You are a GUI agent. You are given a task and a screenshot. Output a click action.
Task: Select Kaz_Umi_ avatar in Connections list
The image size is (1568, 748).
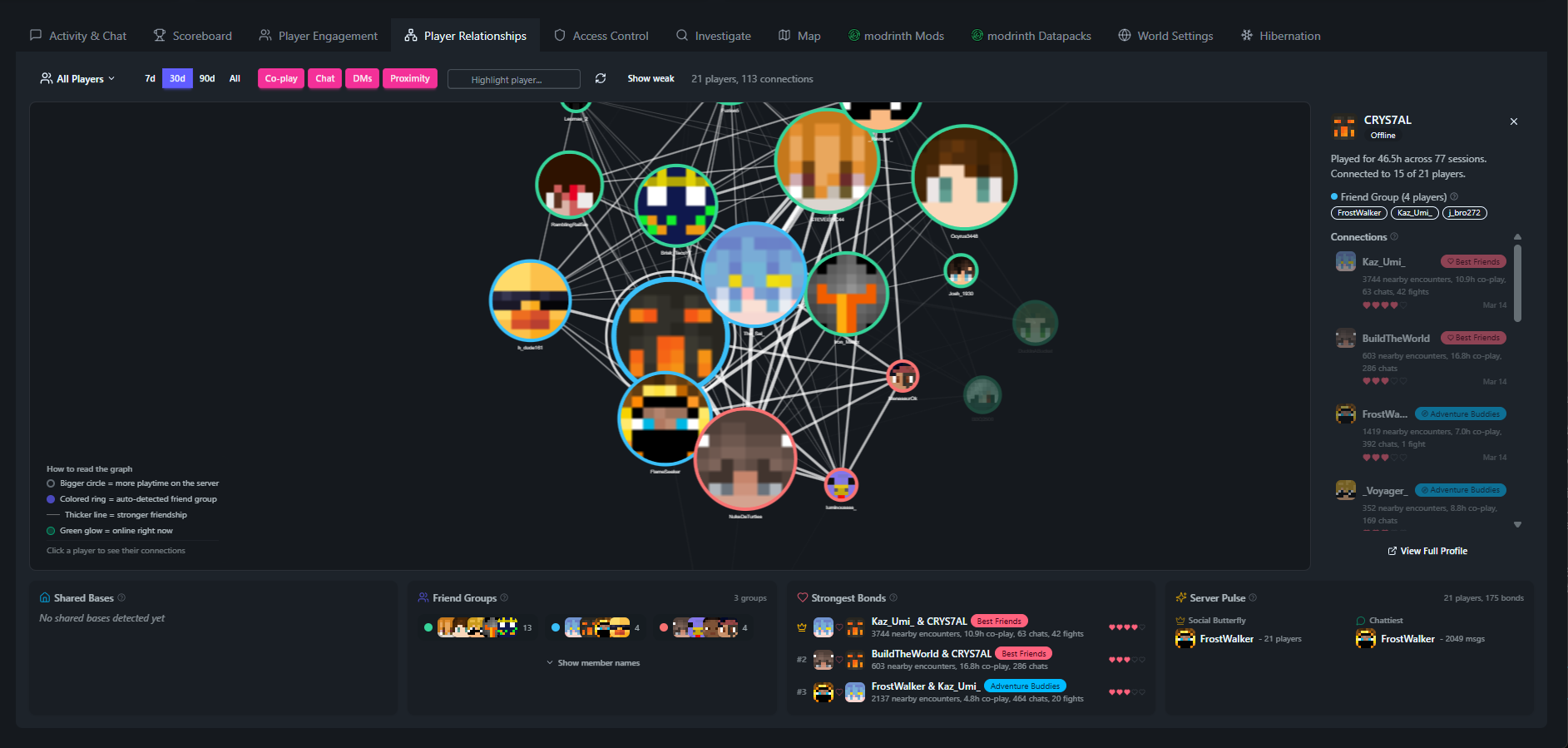pyautogui.click(x=1345, y=262)
